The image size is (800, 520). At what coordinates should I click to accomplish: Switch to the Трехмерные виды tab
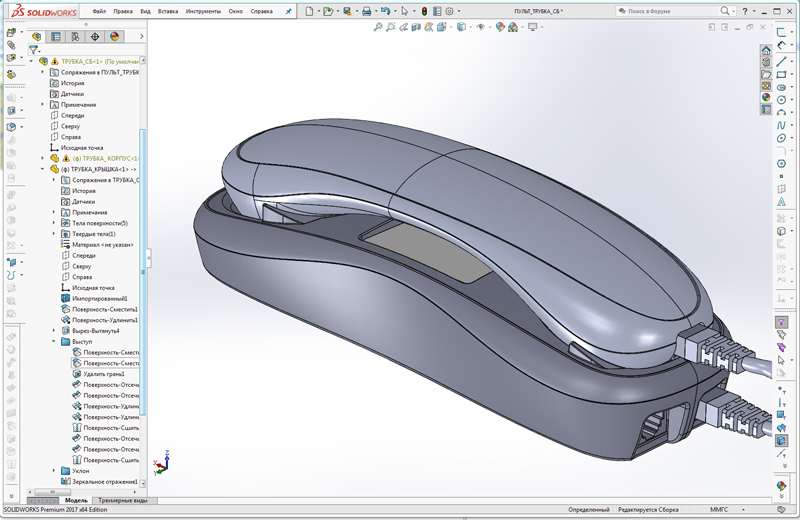click(122, 501)
